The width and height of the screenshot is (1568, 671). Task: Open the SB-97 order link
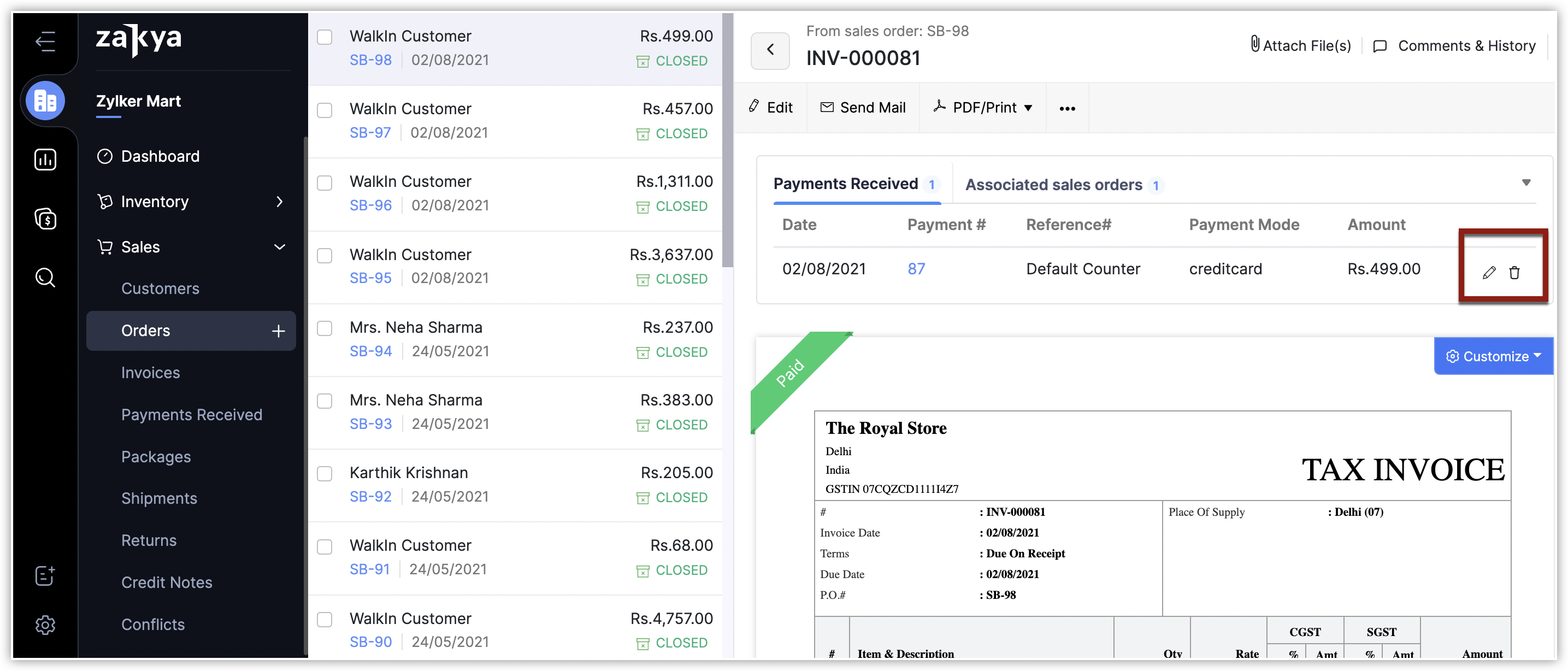369,133
